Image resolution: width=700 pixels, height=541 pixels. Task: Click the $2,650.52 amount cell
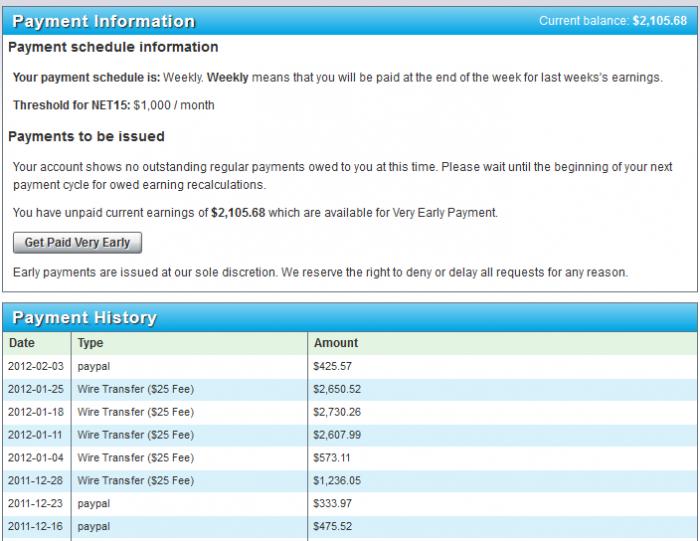337,389
